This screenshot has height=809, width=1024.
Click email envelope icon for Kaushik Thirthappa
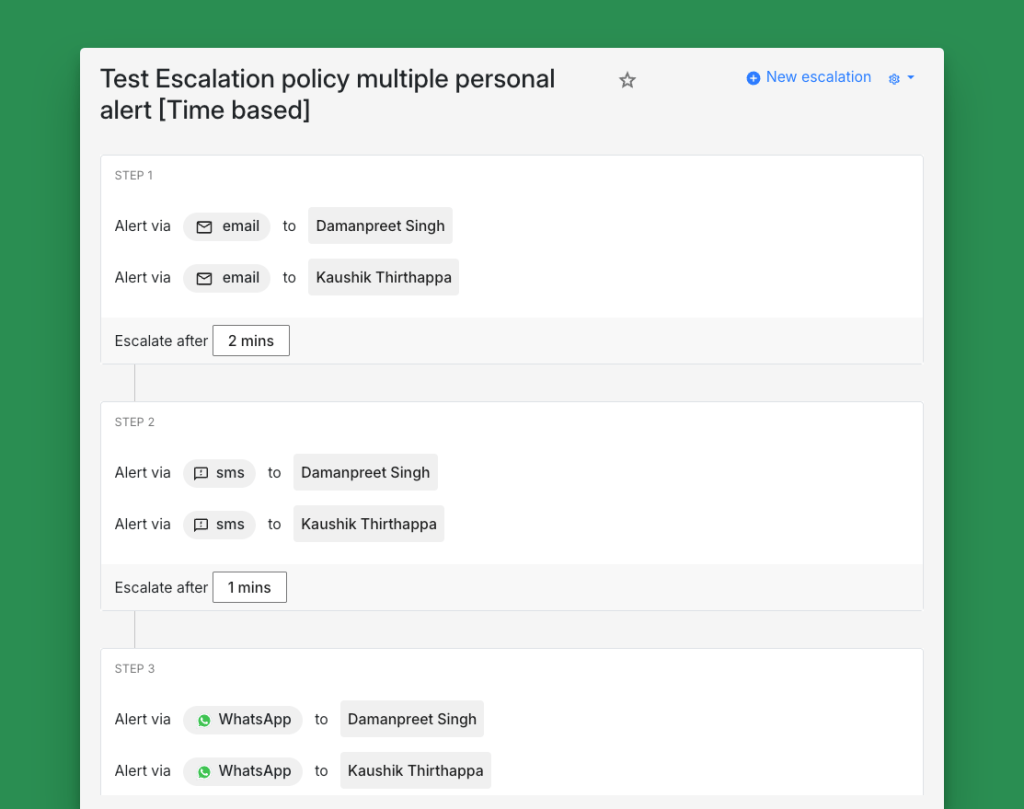204,278
